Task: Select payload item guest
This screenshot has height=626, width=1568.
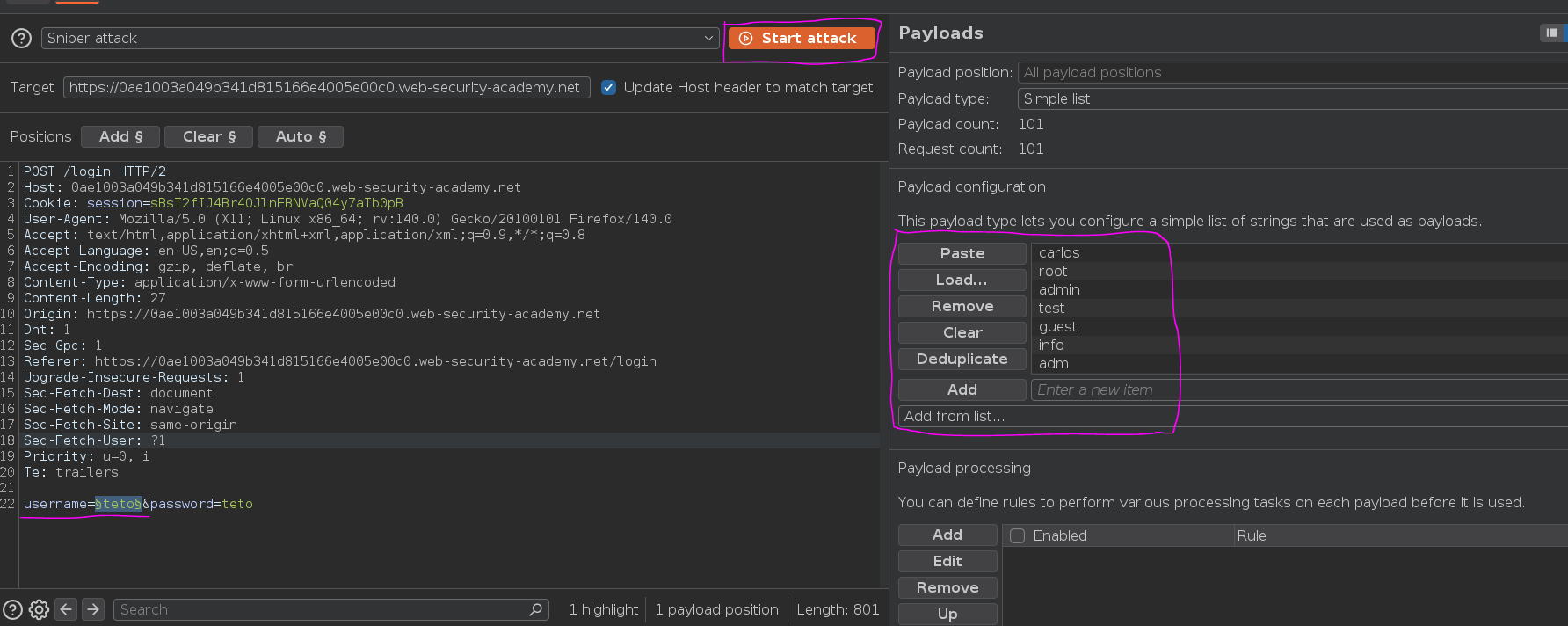Action: (x=1299, y=326)
